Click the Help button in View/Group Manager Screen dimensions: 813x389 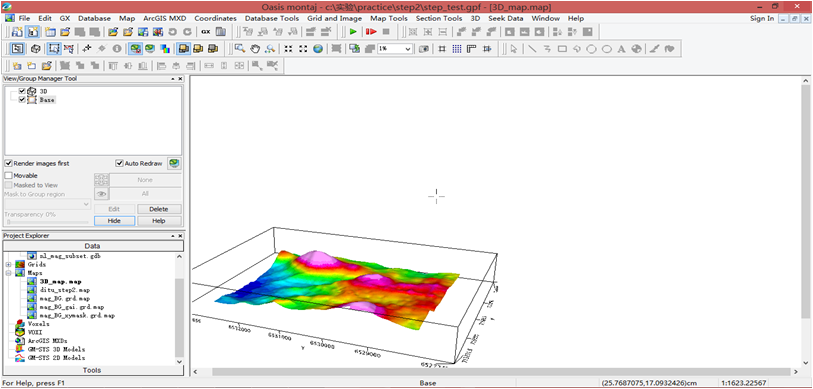coord(159,221)
